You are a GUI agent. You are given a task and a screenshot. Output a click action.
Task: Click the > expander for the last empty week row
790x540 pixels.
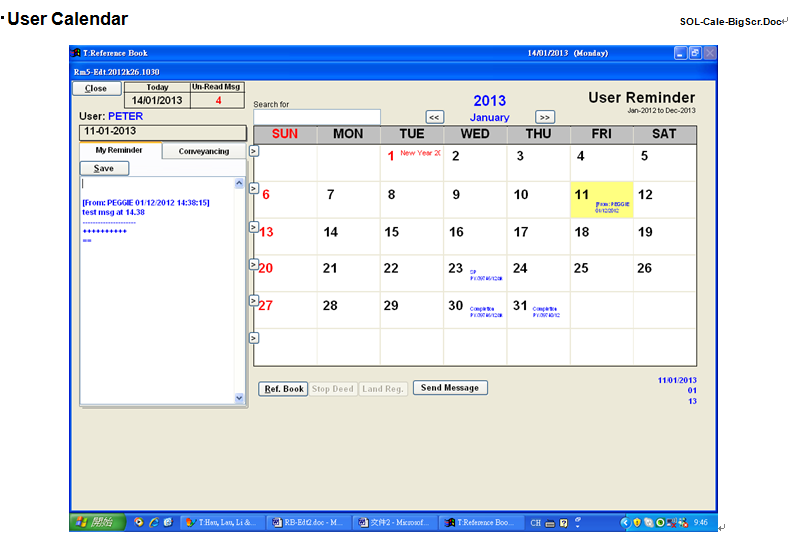click(254, 338)
